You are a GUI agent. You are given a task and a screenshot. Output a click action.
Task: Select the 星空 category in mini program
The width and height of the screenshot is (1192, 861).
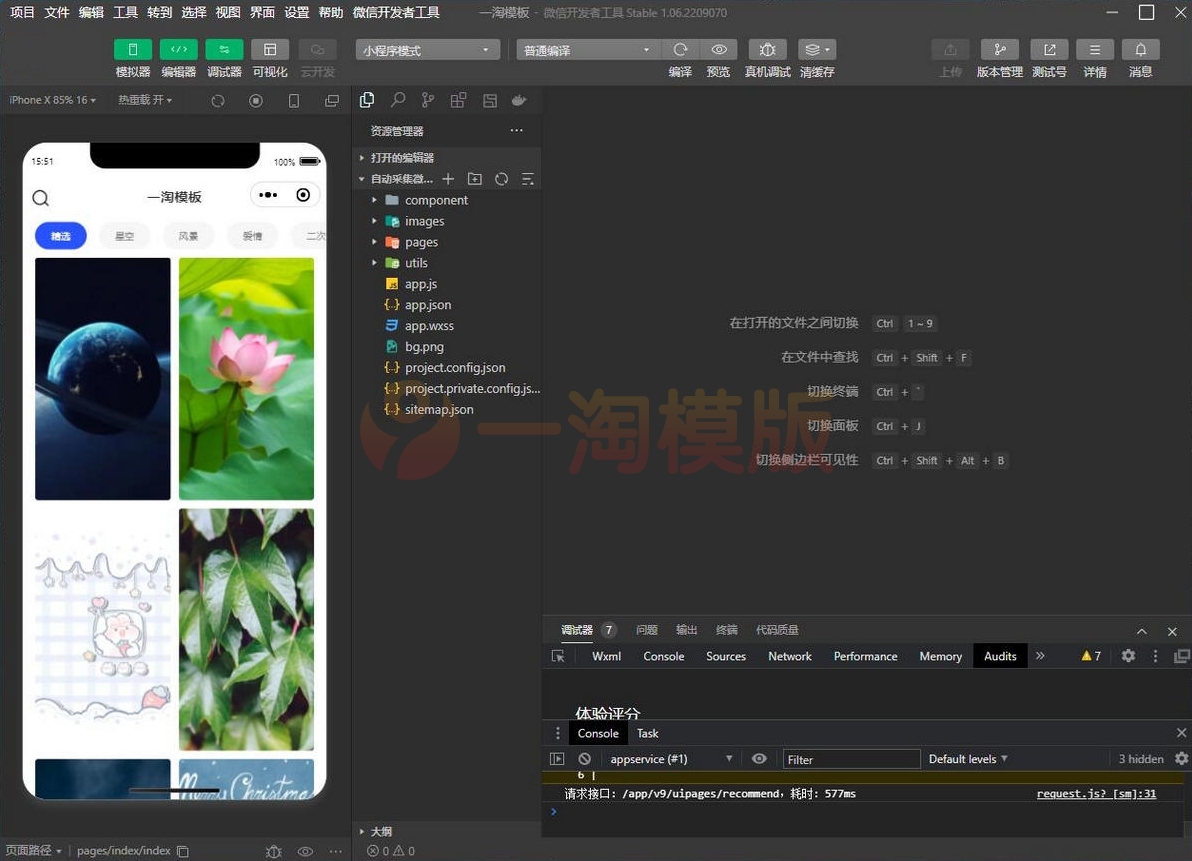[125, 236]
